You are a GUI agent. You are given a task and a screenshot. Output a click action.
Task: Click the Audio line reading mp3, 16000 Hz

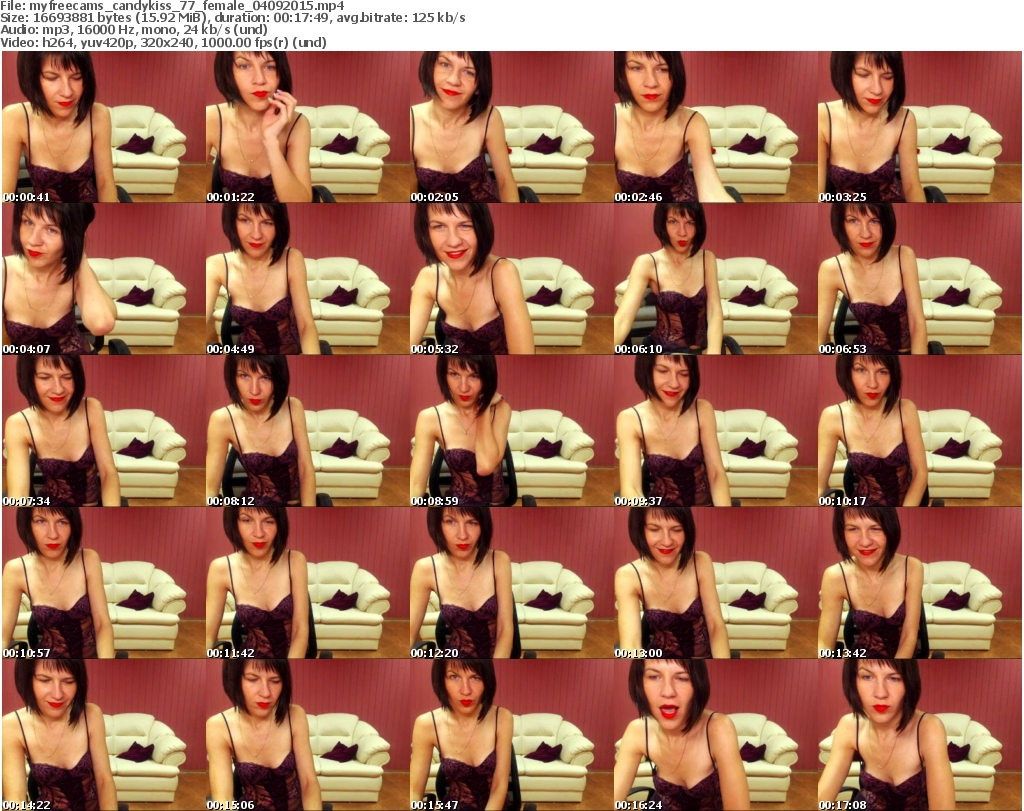click(x=134, y=30)
